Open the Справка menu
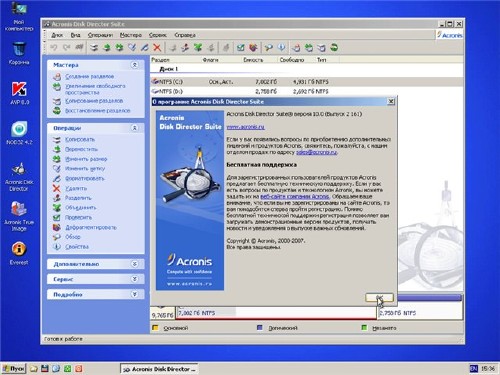 [185, 35]
